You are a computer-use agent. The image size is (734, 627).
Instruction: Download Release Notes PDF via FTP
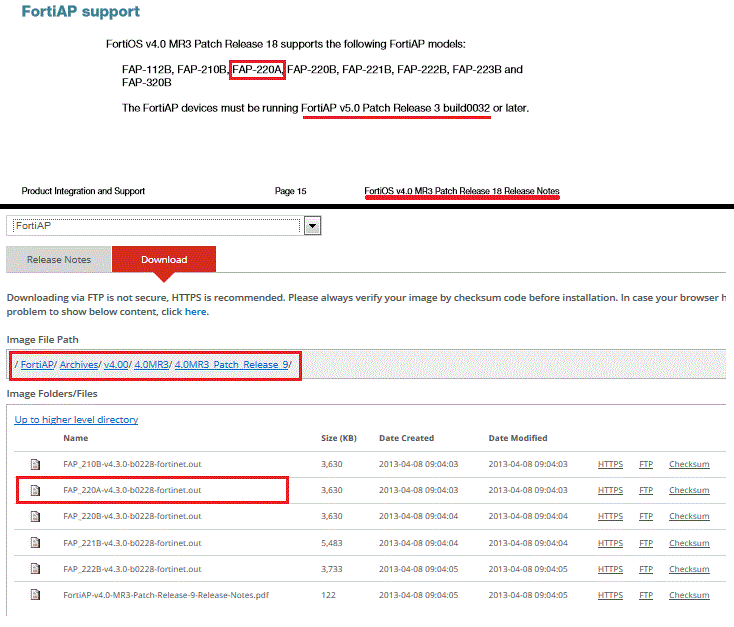click(x=646, y=595)
